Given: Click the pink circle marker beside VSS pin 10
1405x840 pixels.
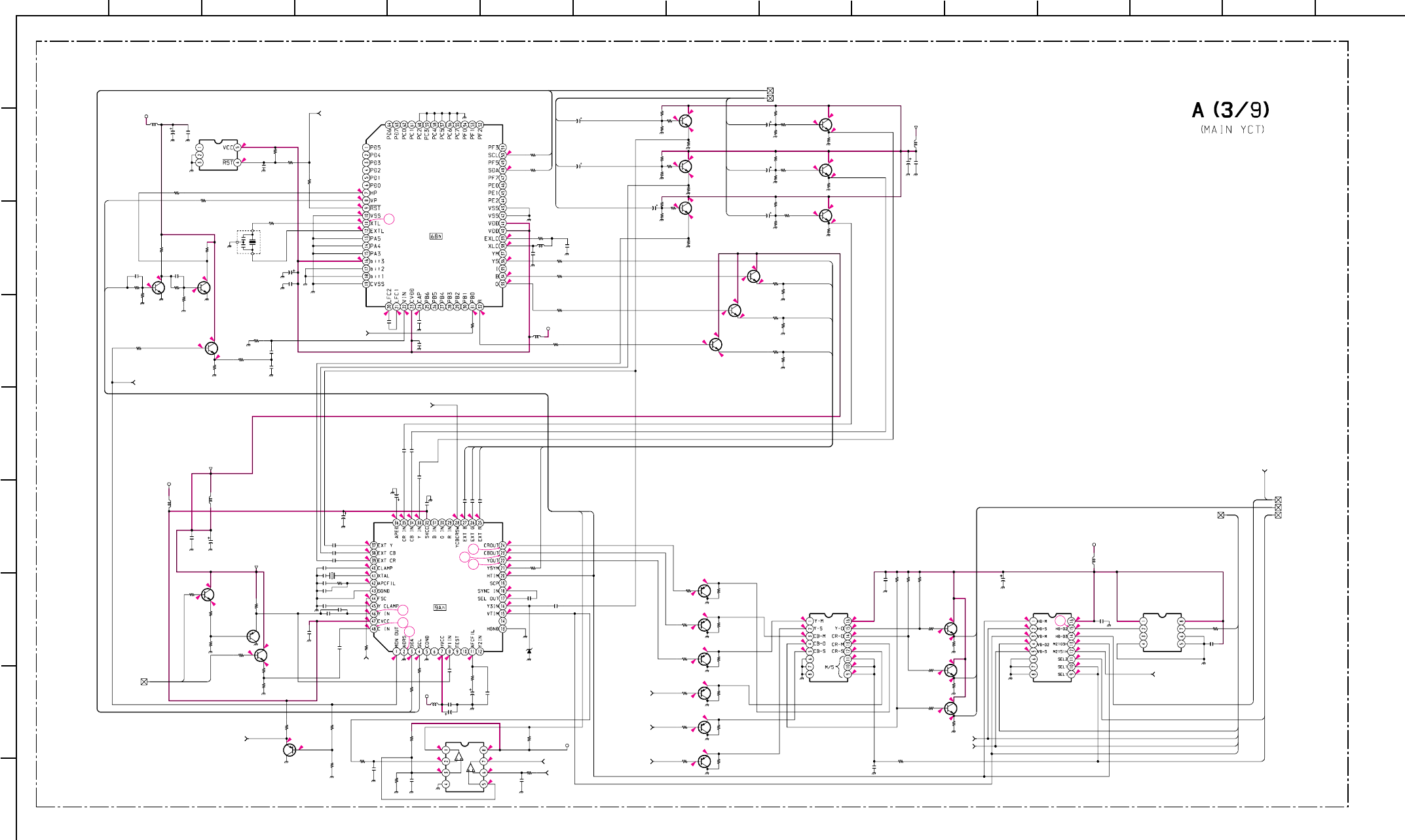Looking at the screenshot, I should [x=389, y=219].
